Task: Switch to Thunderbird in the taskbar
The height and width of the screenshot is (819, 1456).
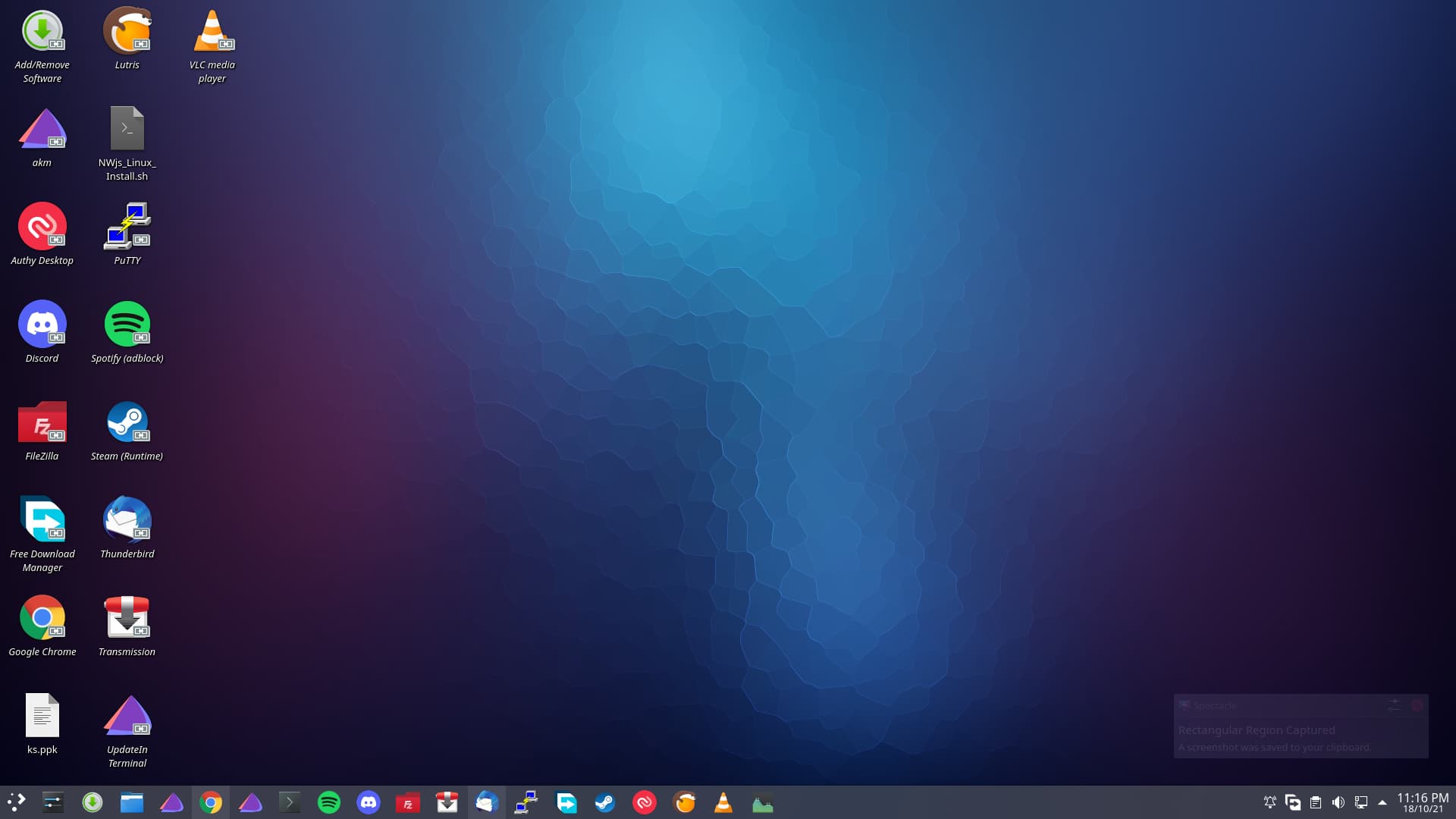Action: 487,802
